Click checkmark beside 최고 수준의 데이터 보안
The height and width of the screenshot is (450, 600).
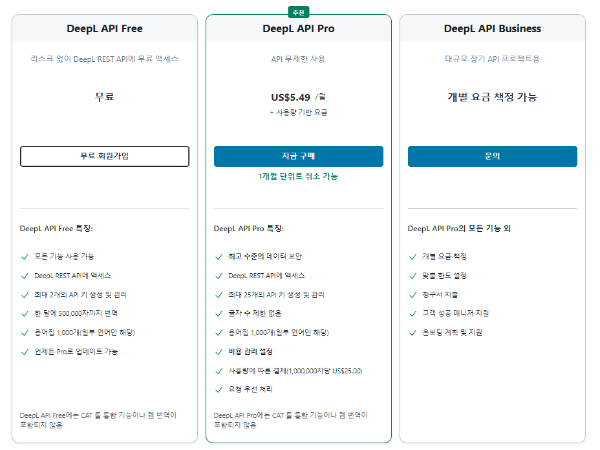pyautogui.click(x=219, y=257)
